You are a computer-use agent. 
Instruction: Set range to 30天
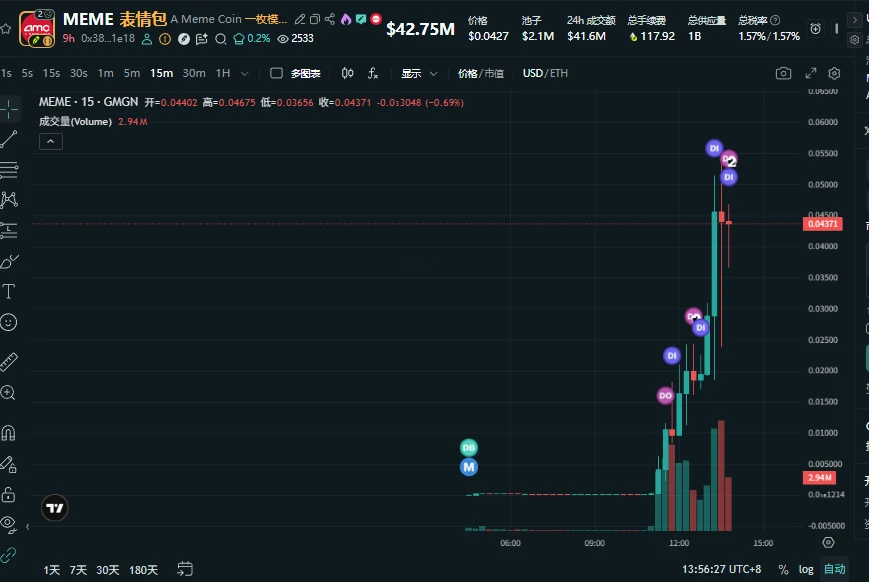[x=108, y=570]
